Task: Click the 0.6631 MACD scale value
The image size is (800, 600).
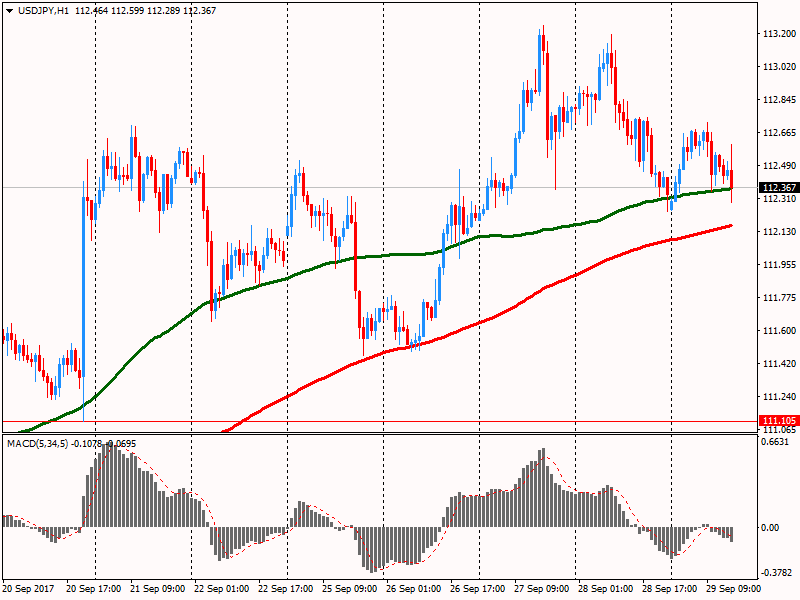Action: point(778,442)
